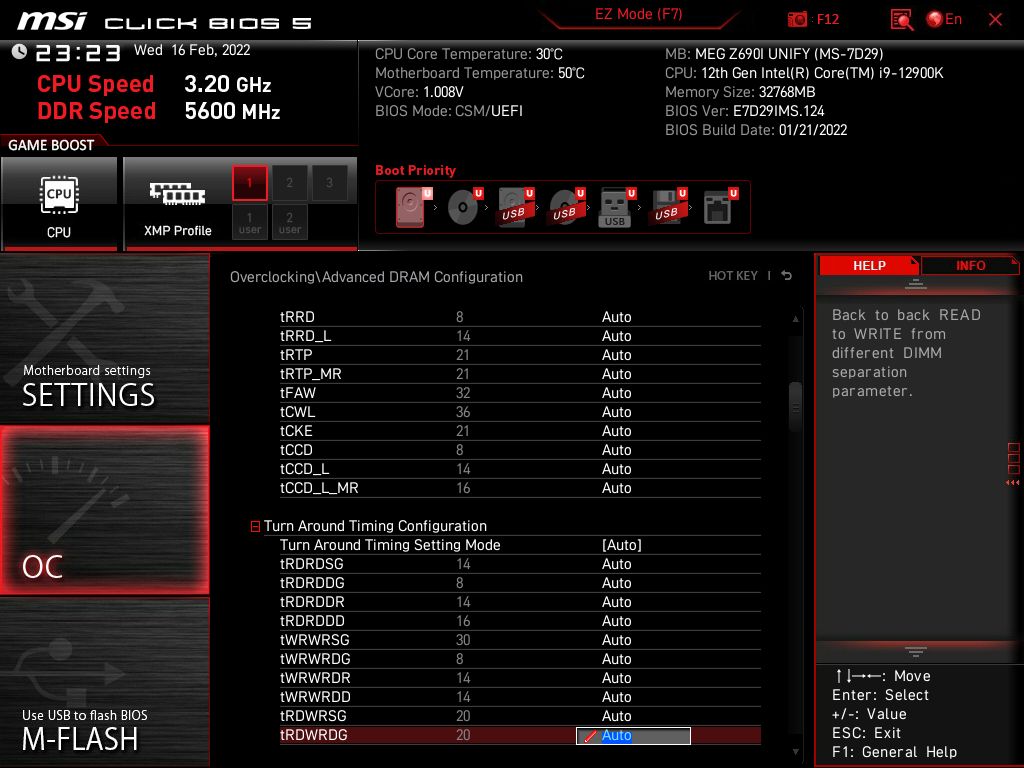This screenshot has height=768, width=1024.
Task: Select the tWRWRDG row
Action: (x=520, y=659)
